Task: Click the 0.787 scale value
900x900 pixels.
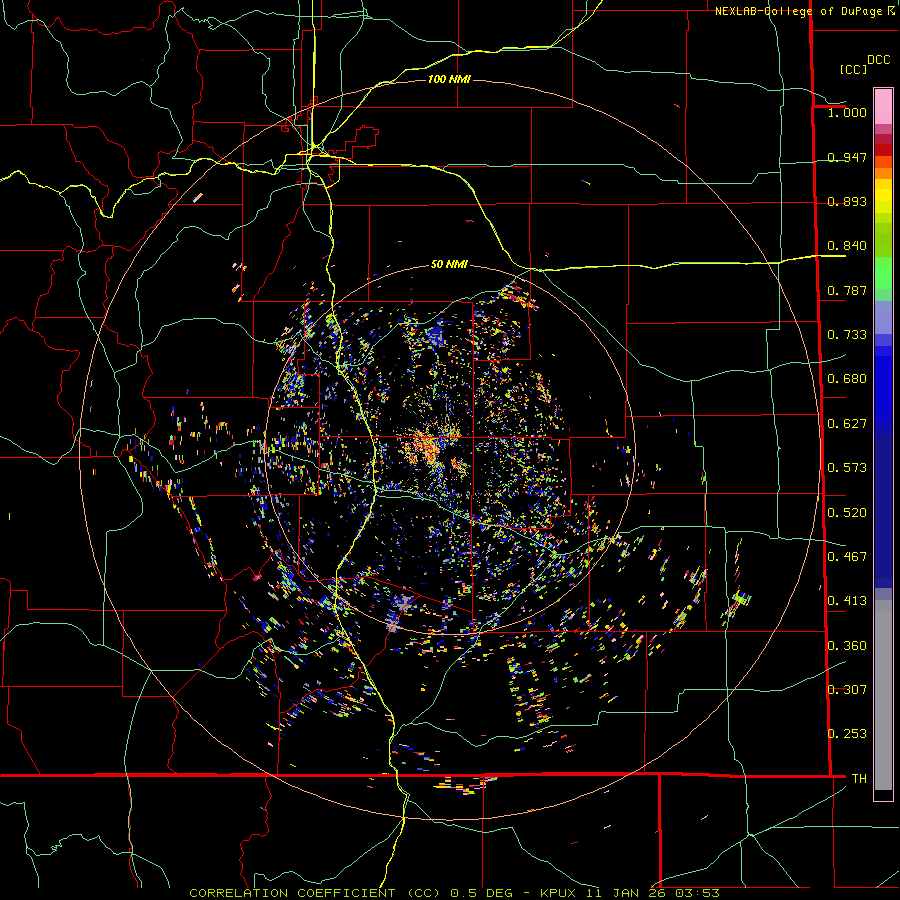Action: click(x=847, y=290)
